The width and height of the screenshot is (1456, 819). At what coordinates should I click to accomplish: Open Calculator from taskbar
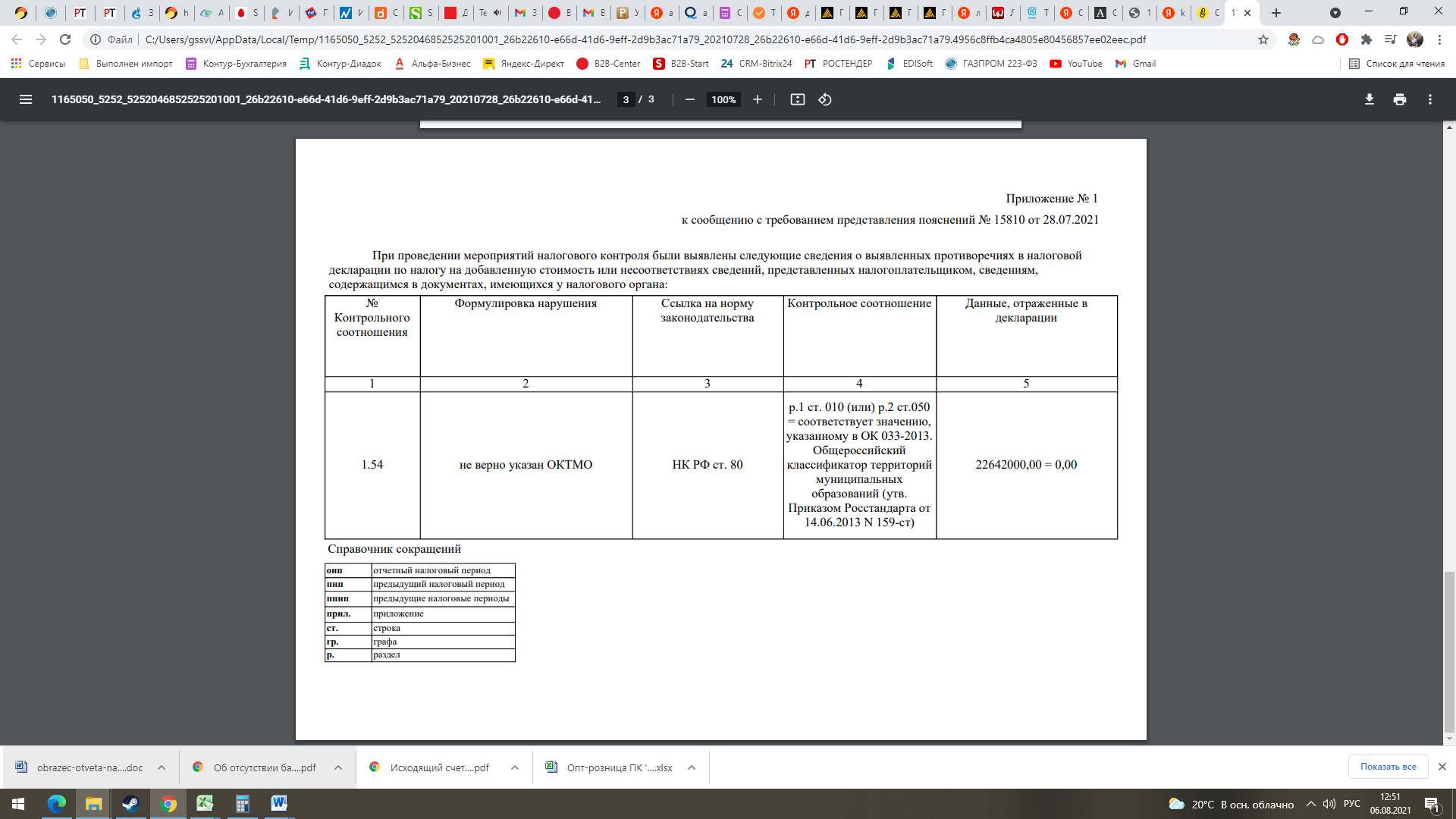(242, 804)
